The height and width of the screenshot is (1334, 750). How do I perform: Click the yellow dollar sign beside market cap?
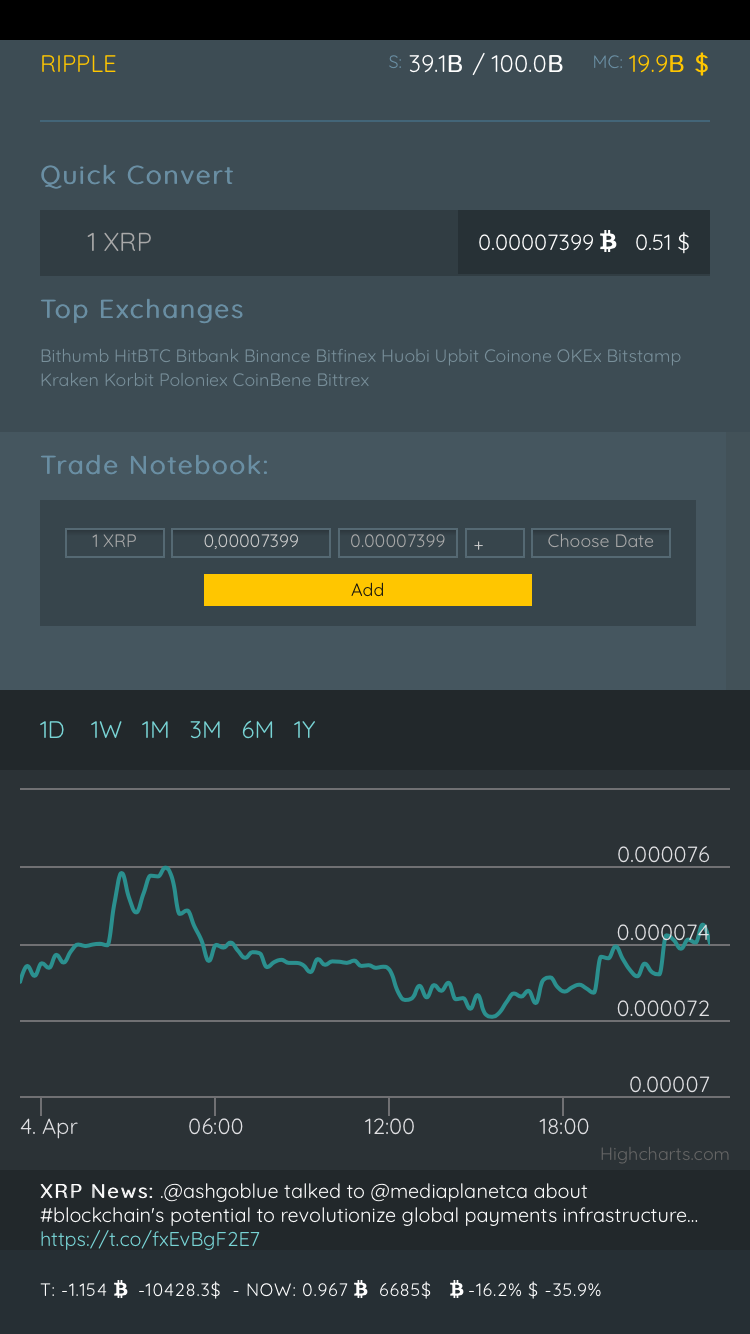(702, 64)
